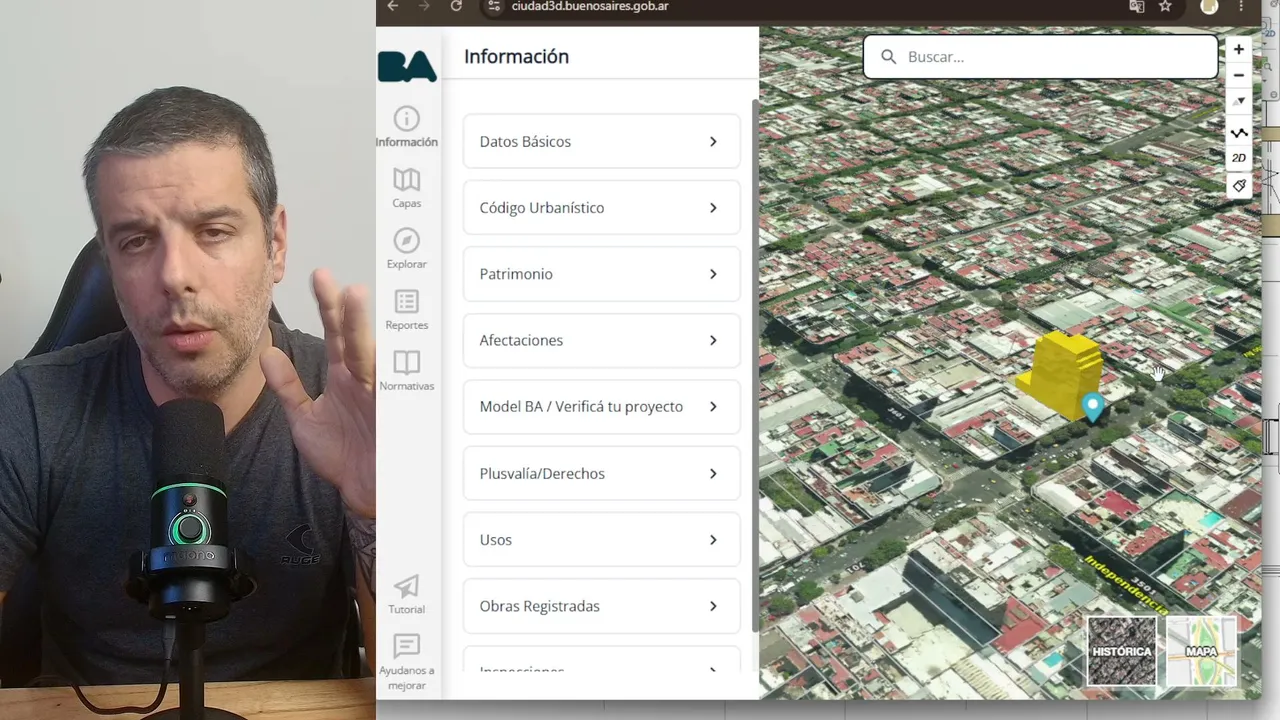Expand Model BA / Verificá tu proyecto
This screenshot has width=1280, height=720.
[x=602, y=407]
